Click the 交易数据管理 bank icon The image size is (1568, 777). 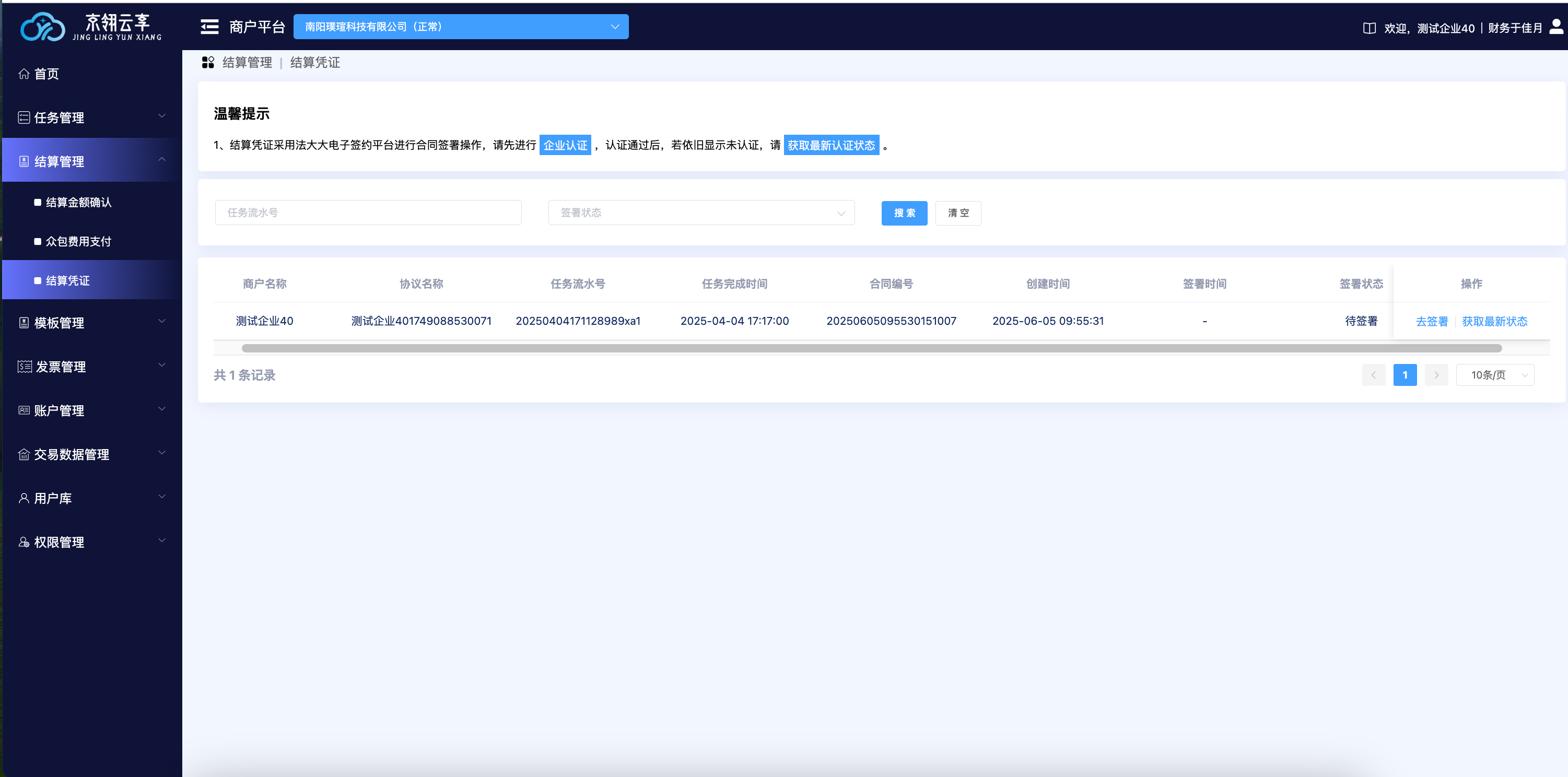click(24, 454)
